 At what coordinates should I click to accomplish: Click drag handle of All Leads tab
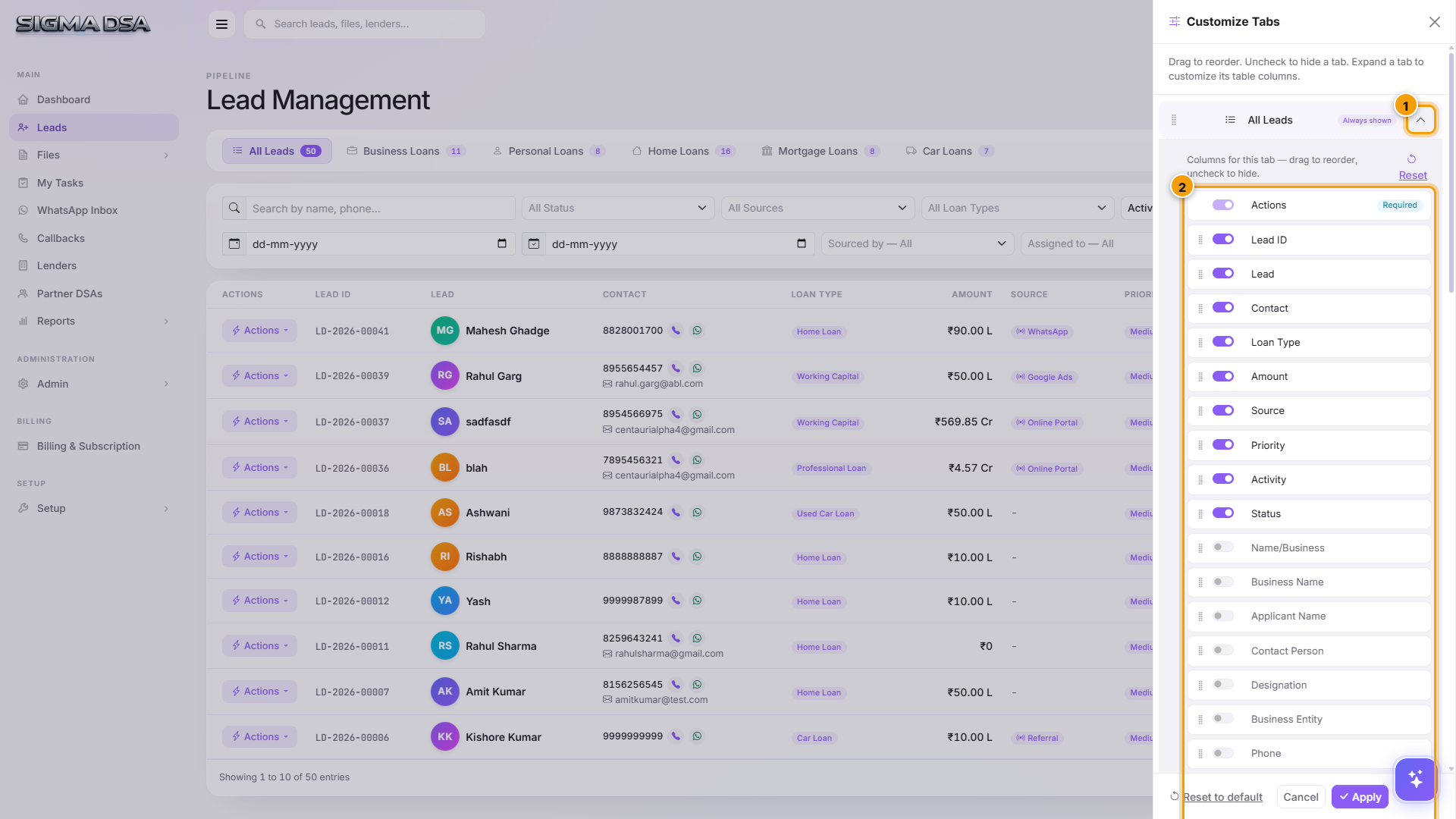[x=1174, y=120]
